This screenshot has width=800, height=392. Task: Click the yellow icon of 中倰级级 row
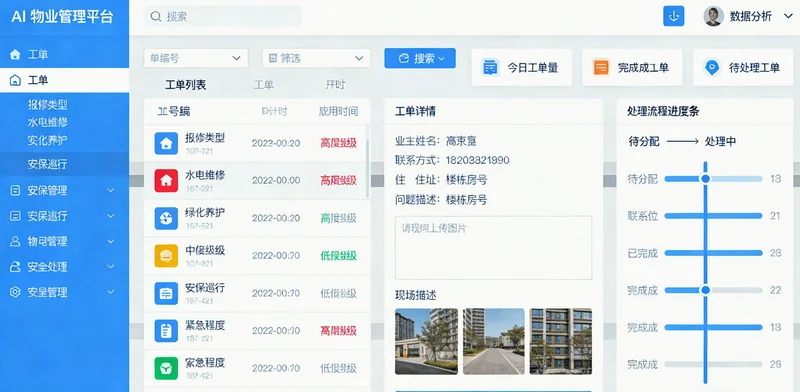(166, 256)
